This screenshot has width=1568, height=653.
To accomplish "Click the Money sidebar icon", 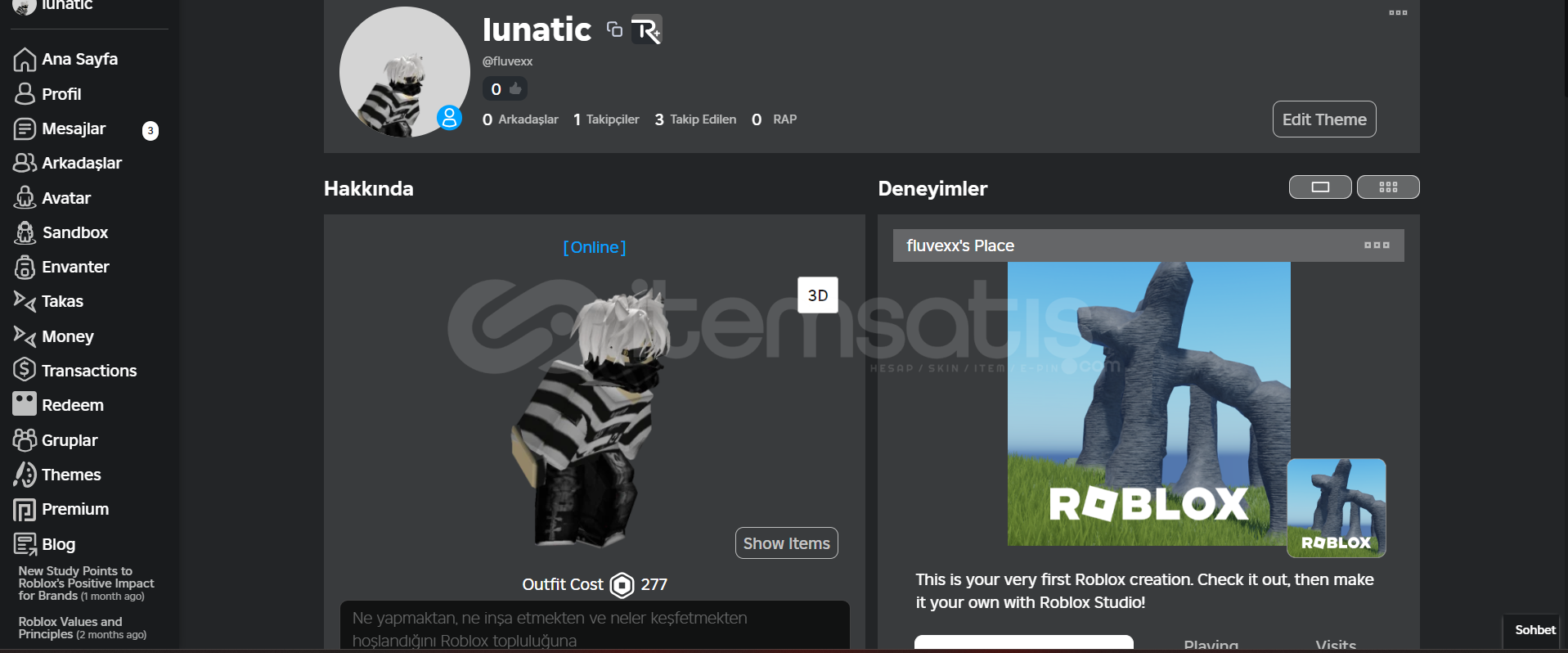I will [x=25, y=336].
